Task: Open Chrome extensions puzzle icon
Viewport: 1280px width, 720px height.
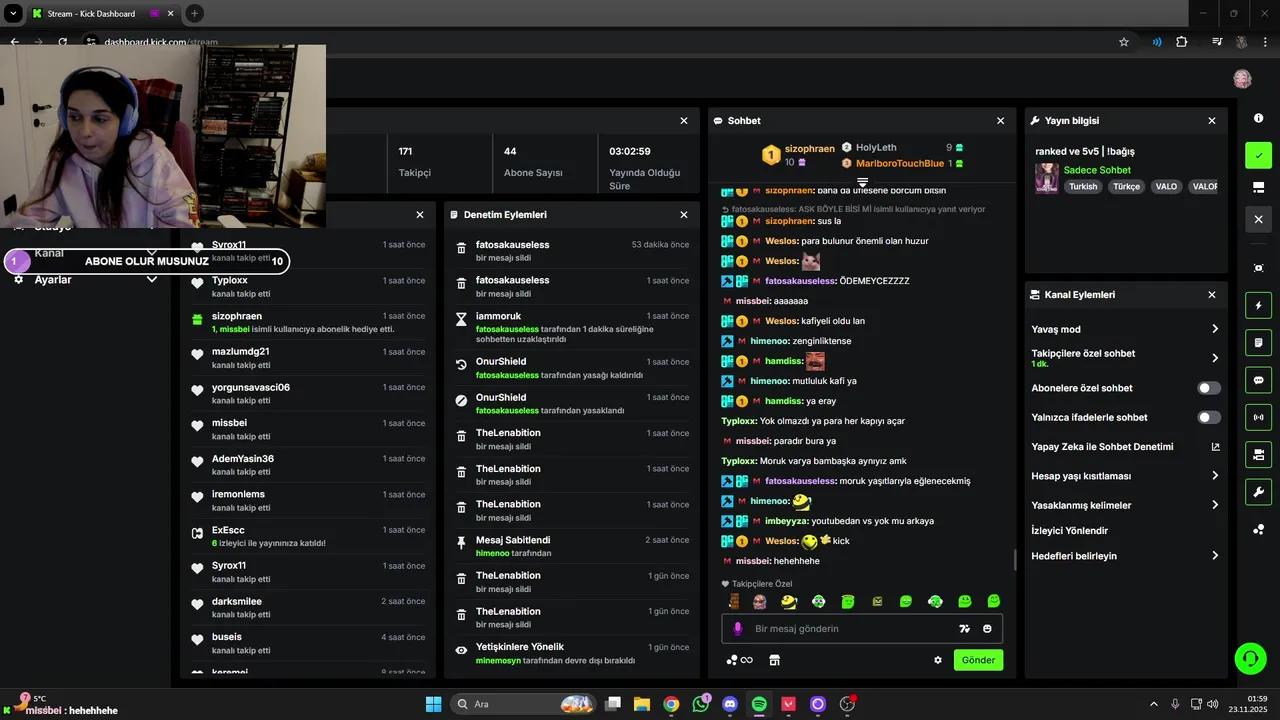Action: click(1182, 42)
